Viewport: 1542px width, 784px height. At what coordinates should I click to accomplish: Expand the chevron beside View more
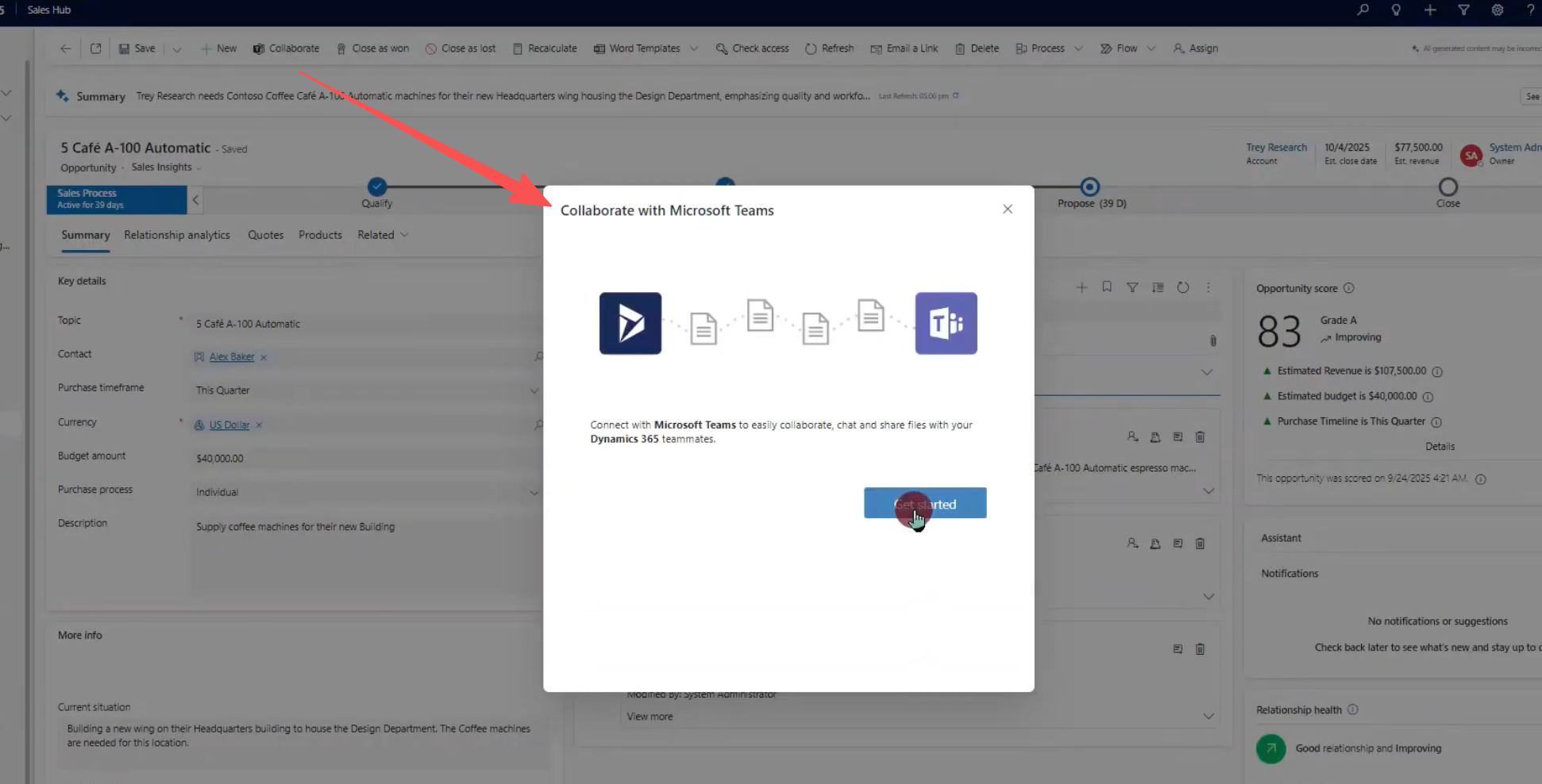[x=1209, y=717]
